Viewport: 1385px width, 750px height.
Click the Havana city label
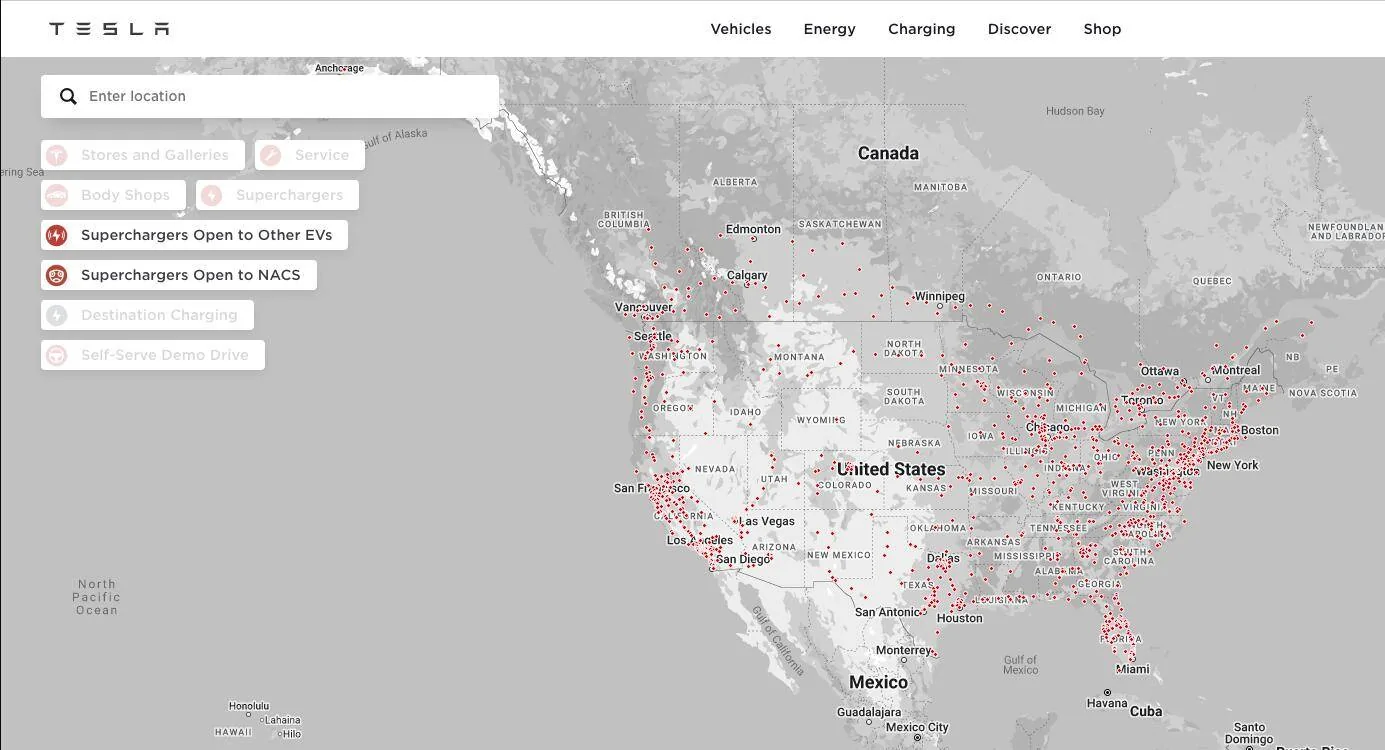point(1107,703)
